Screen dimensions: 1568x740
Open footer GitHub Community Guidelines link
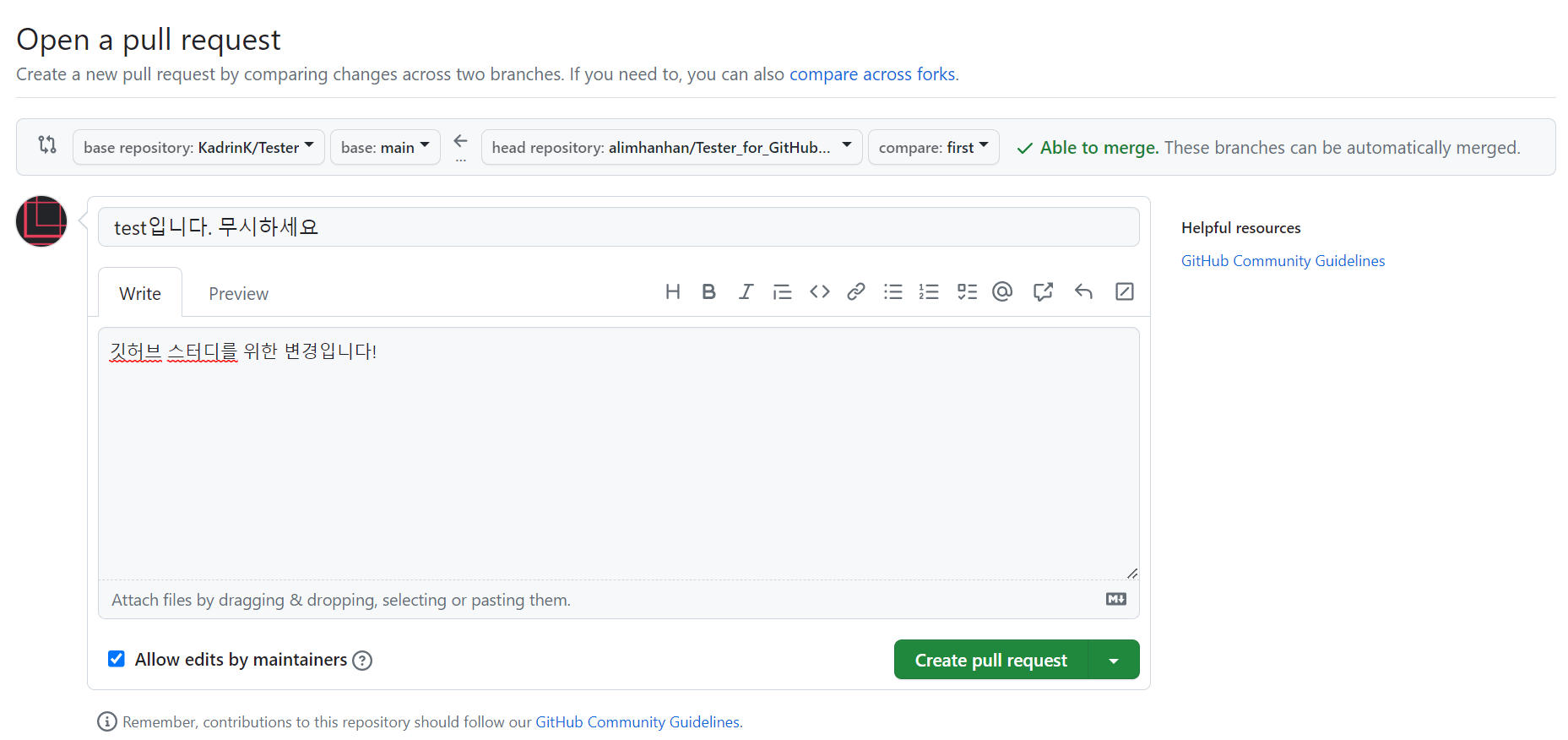pyautogui.click(x=638, y=722)
